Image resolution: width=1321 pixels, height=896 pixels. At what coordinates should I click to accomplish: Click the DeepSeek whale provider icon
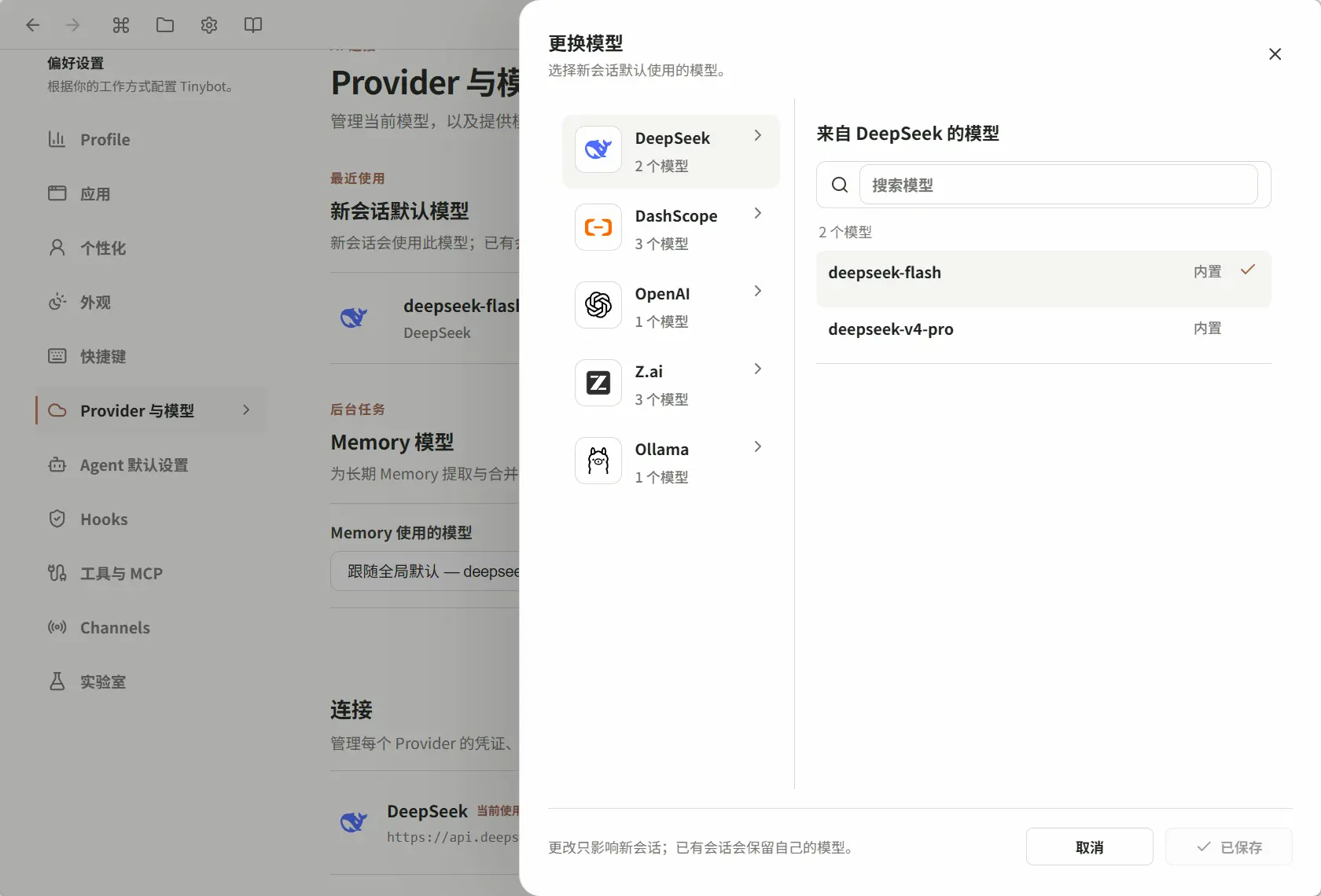click(598, 149)
